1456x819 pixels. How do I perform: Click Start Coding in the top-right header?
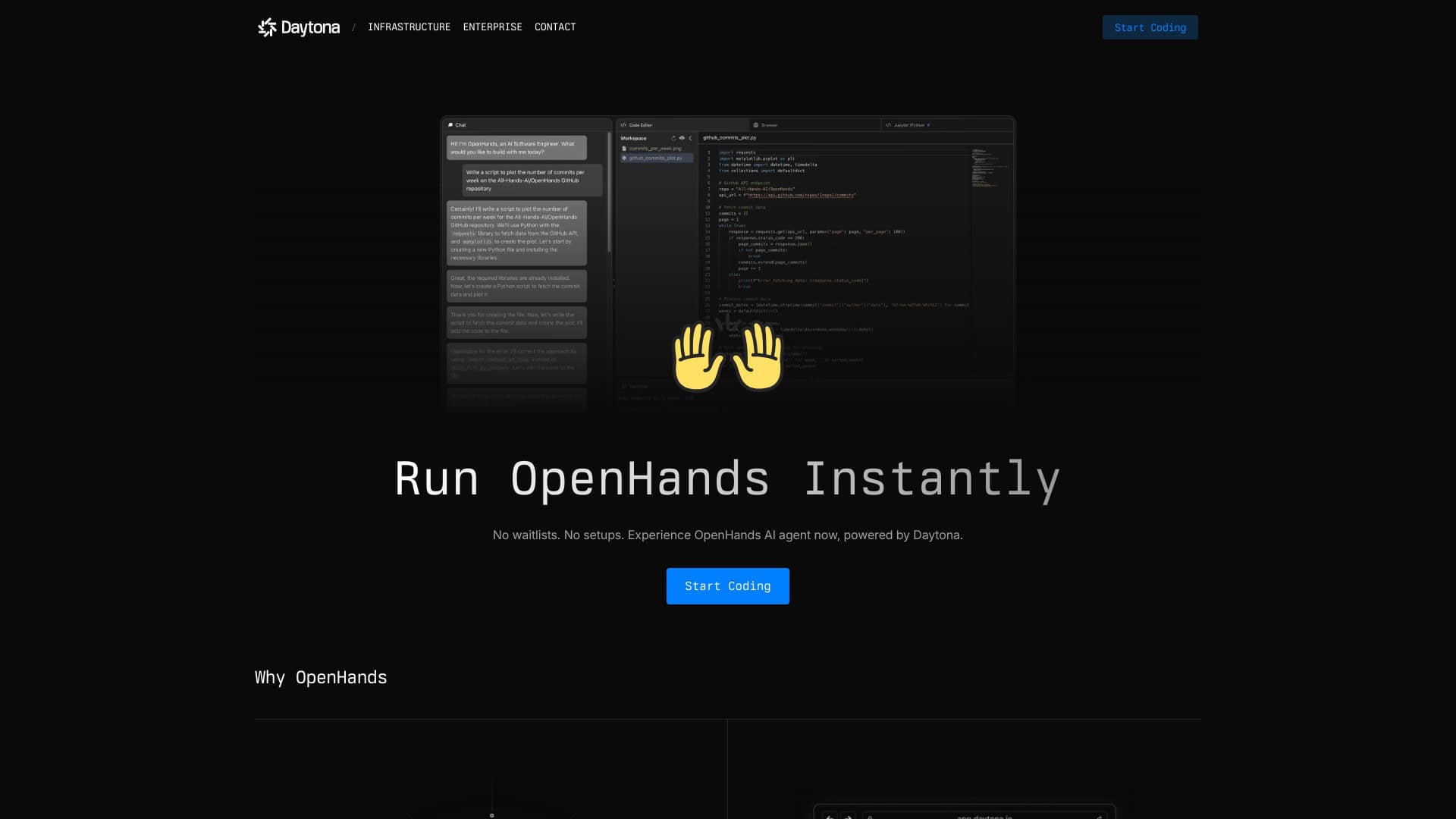(1150, 27)
